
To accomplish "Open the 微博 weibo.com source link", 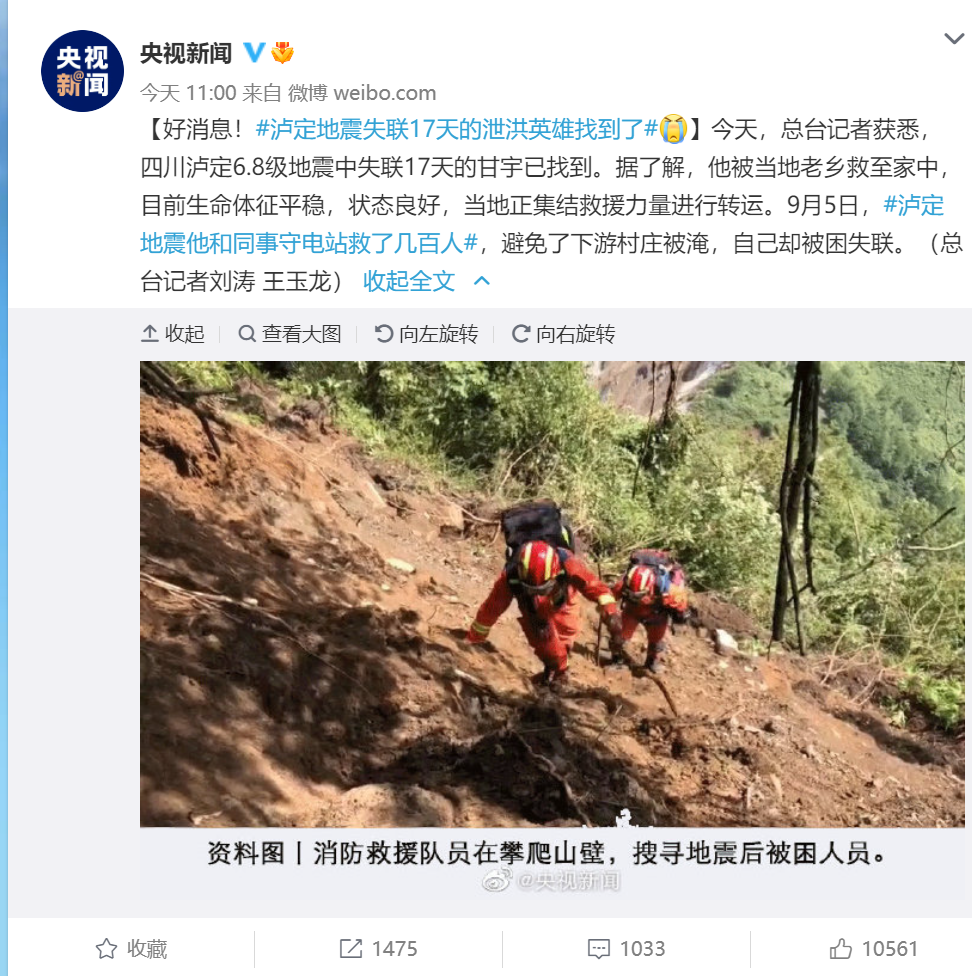I will 362,93.
